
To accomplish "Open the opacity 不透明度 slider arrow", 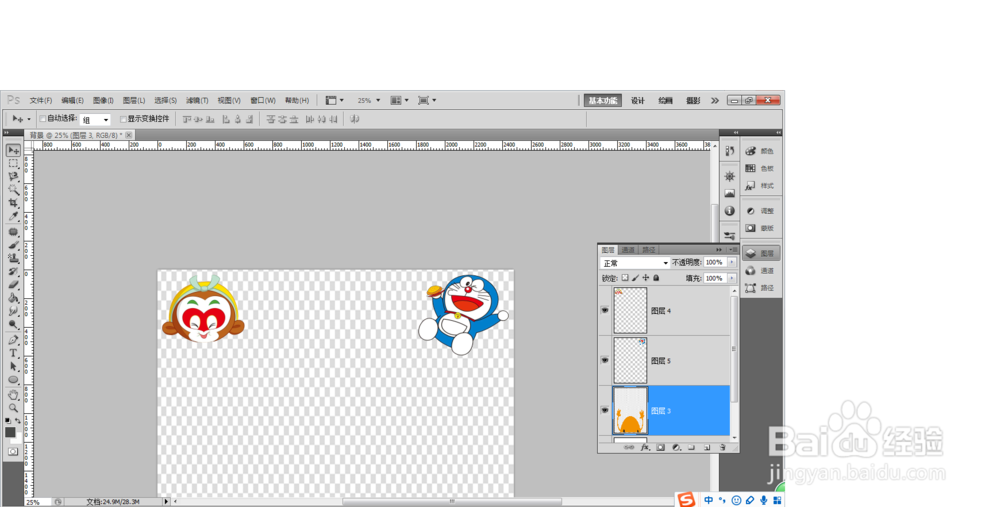I will point(732,262).
